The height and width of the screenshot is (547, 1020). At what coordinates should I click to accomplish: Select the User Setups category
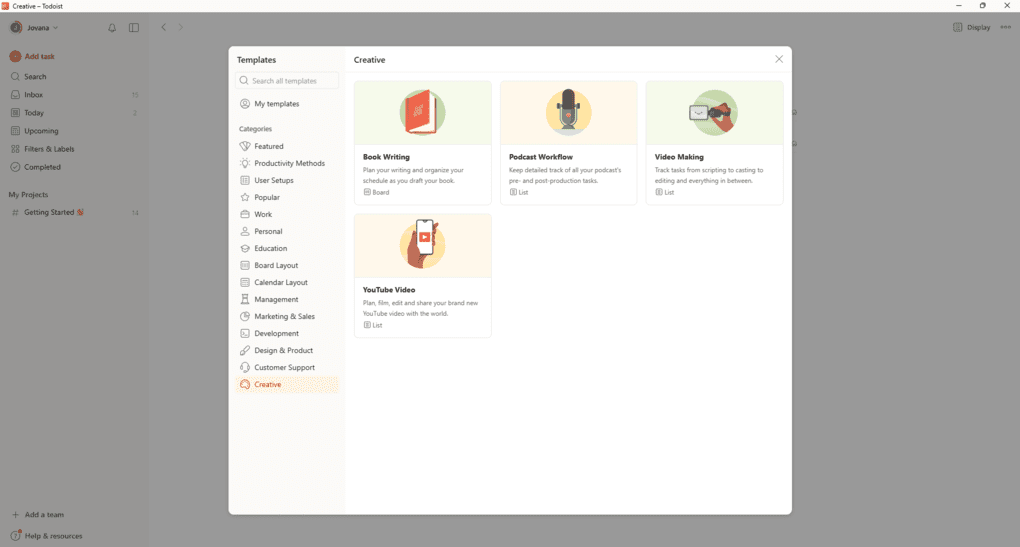click(287, 180)
